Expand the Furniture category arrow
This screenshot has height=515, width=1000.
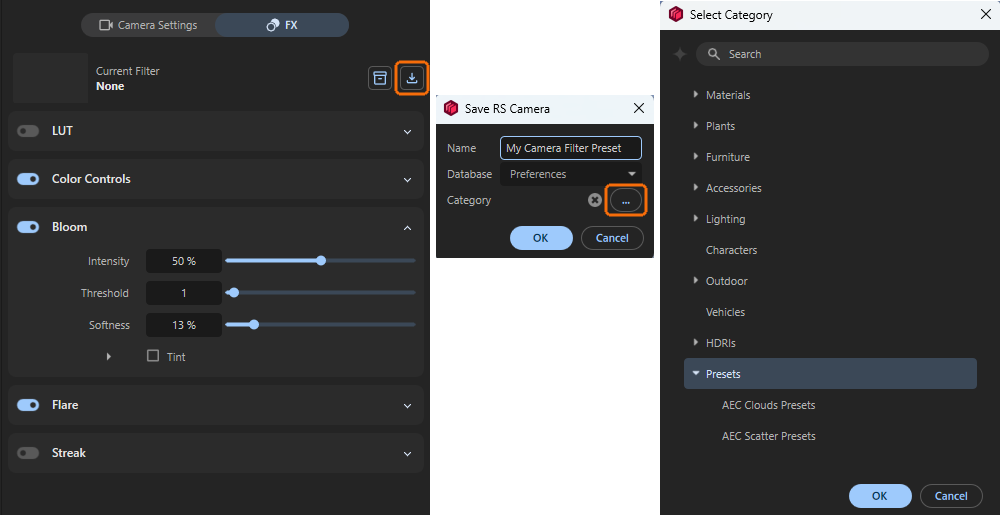[x=696, y=156]
